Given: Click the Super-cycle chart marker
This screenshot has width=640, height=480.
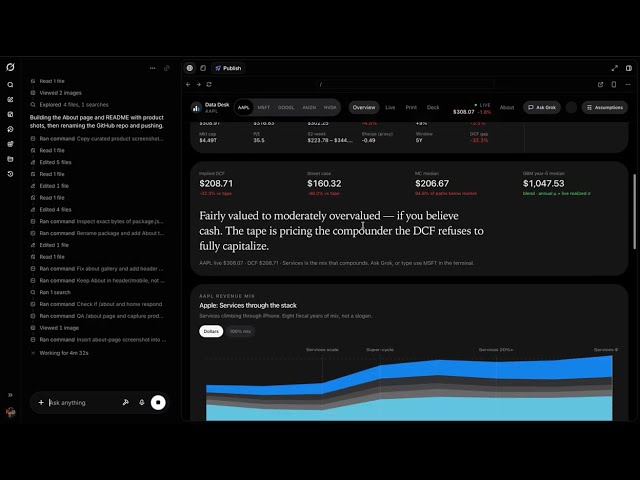Looking at the screenshot, I should pos(380,350).
